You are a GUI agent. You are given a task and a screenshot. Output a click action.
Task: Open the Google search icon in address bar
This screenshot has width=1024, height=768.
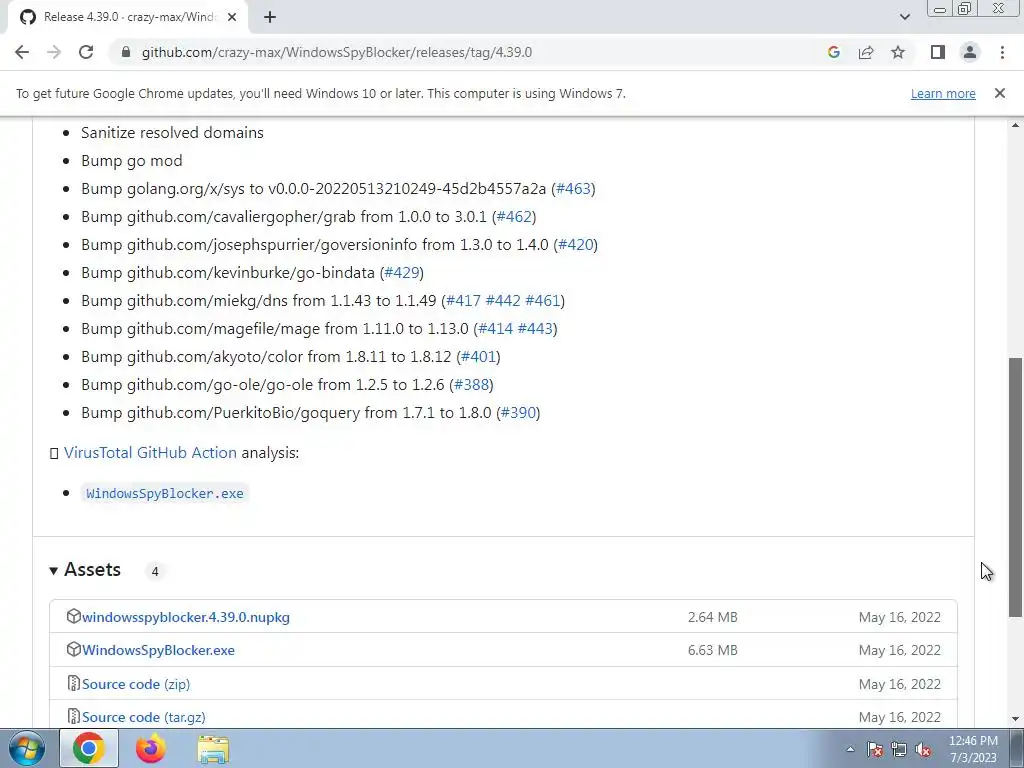pos(833,52)
